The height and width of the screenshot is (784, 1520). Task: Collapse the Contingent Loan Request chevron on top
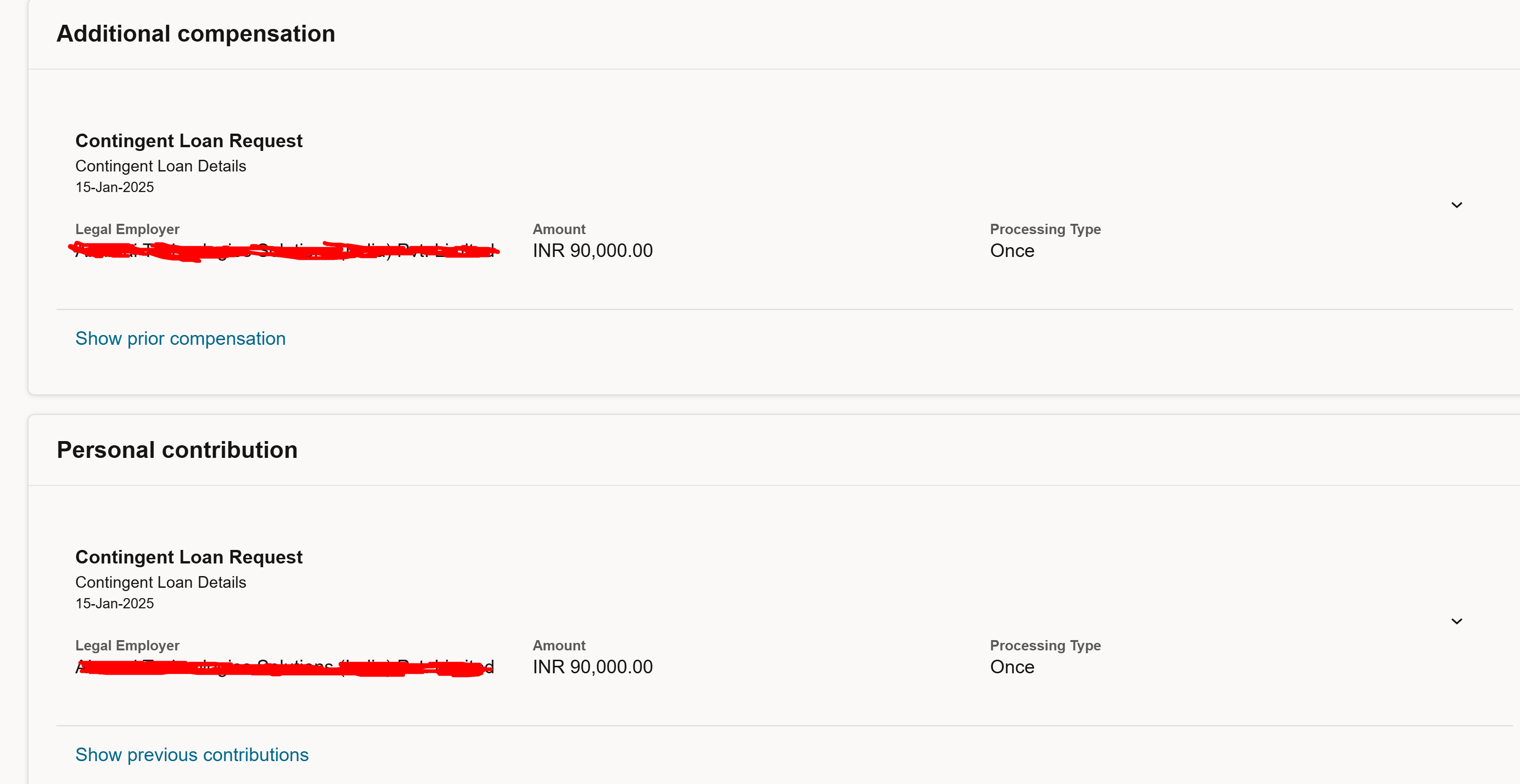click(1457, 205)
